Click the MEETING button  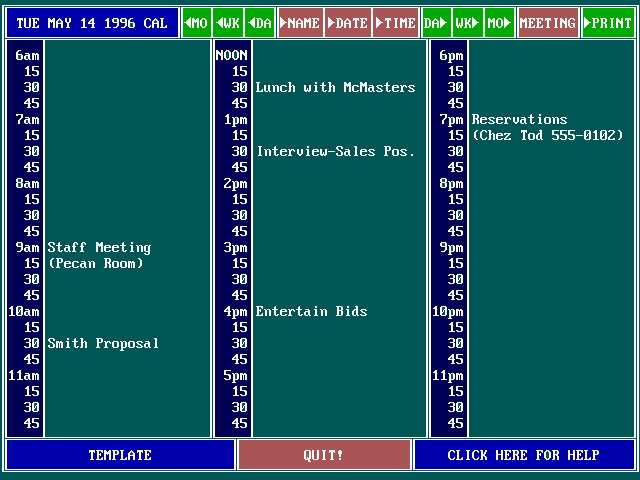coord(548,23)
